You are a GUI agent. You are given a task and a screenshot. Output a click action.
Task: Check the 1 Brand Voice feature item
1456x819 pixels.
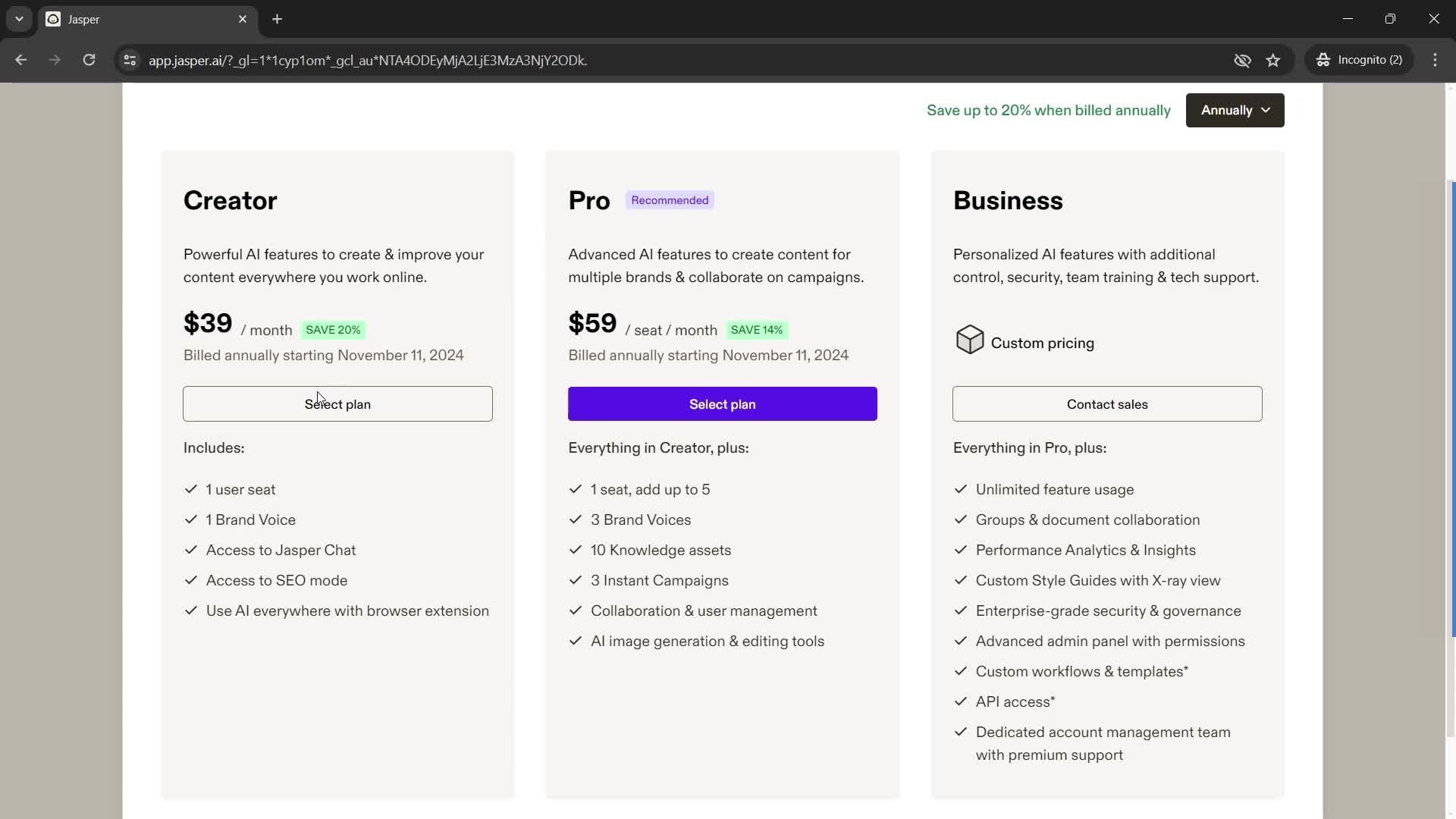(251, 519)
